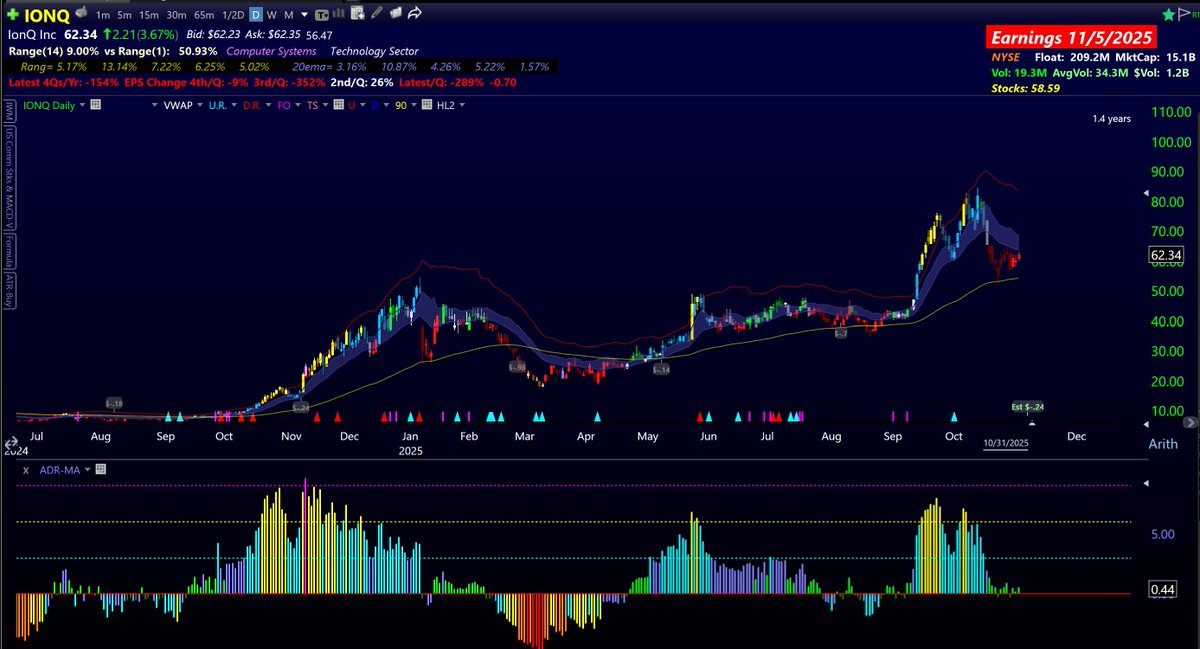Click the grid icon before HL2

click(427, 104)
